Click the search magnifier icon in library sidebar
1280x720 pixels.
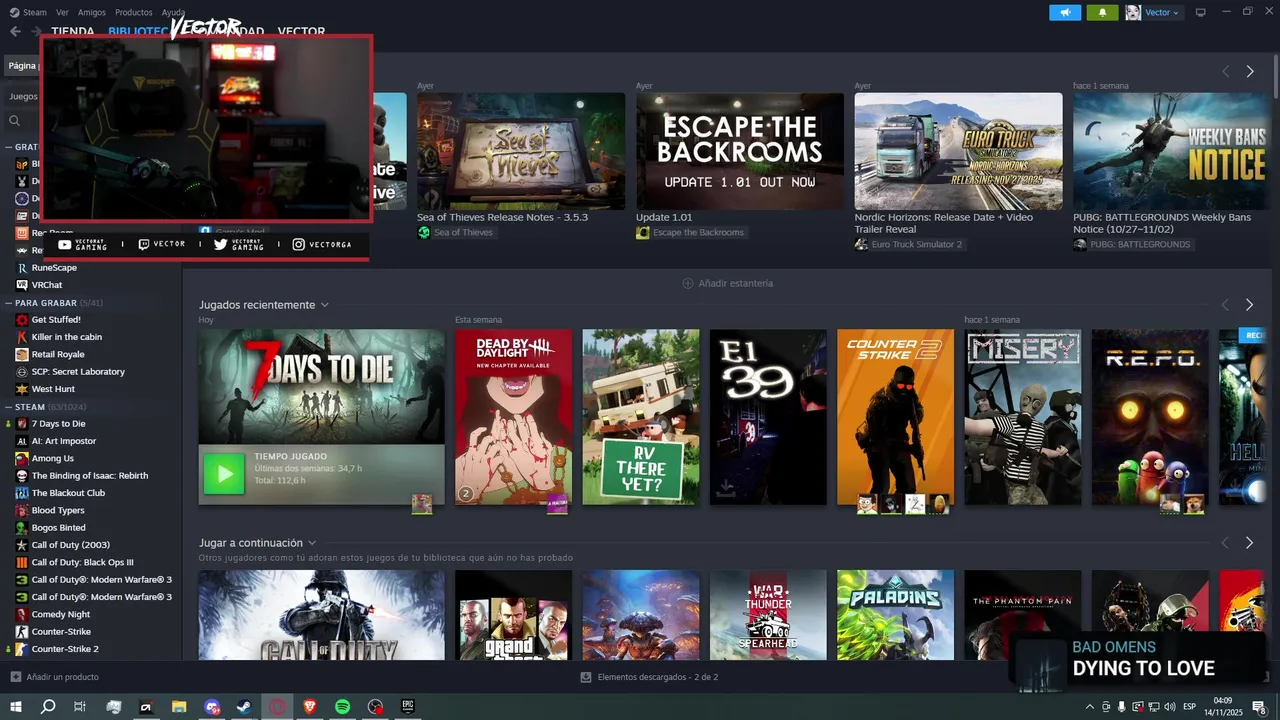[x=15, y=121]
